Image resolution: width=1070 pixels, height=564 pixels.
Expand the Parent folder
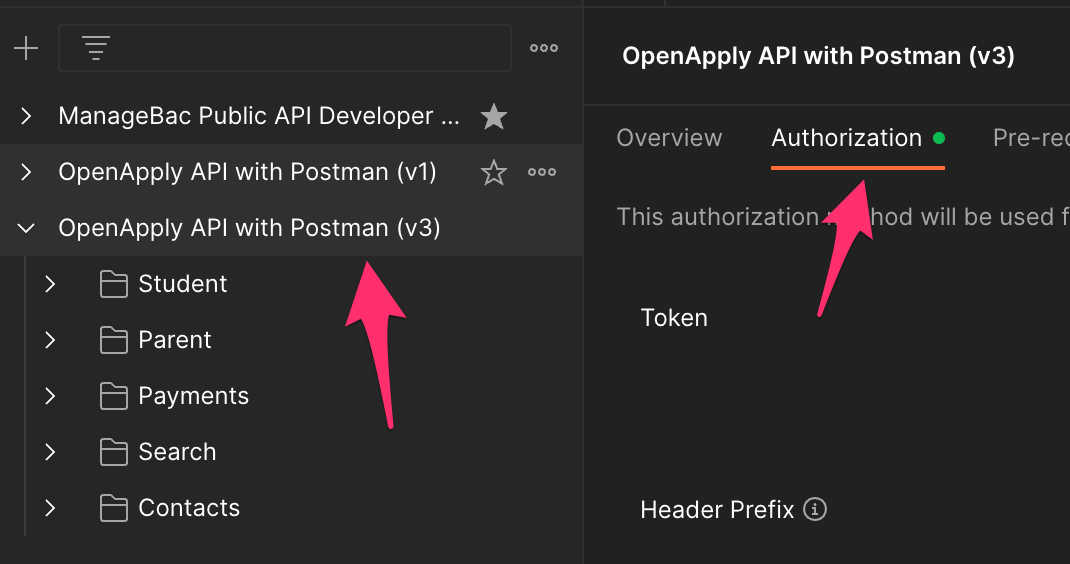[x=50, y=340]
